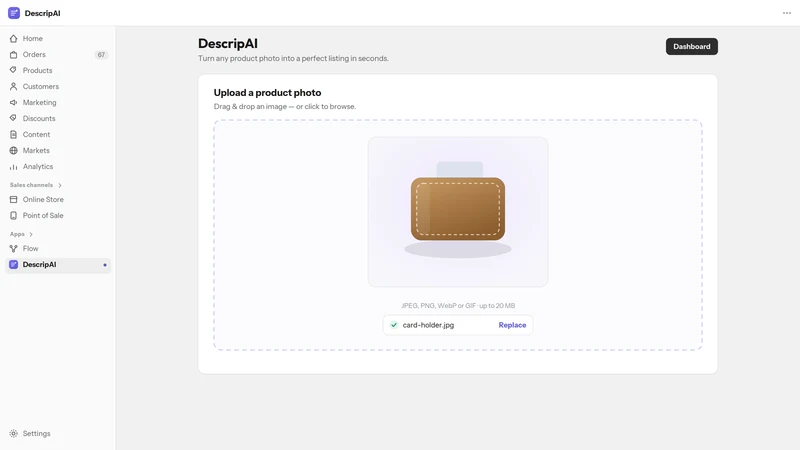The height and width of the screenshot is (450, 800).
Task: Click the Dashboard button
Action: [x=691, y=46]
